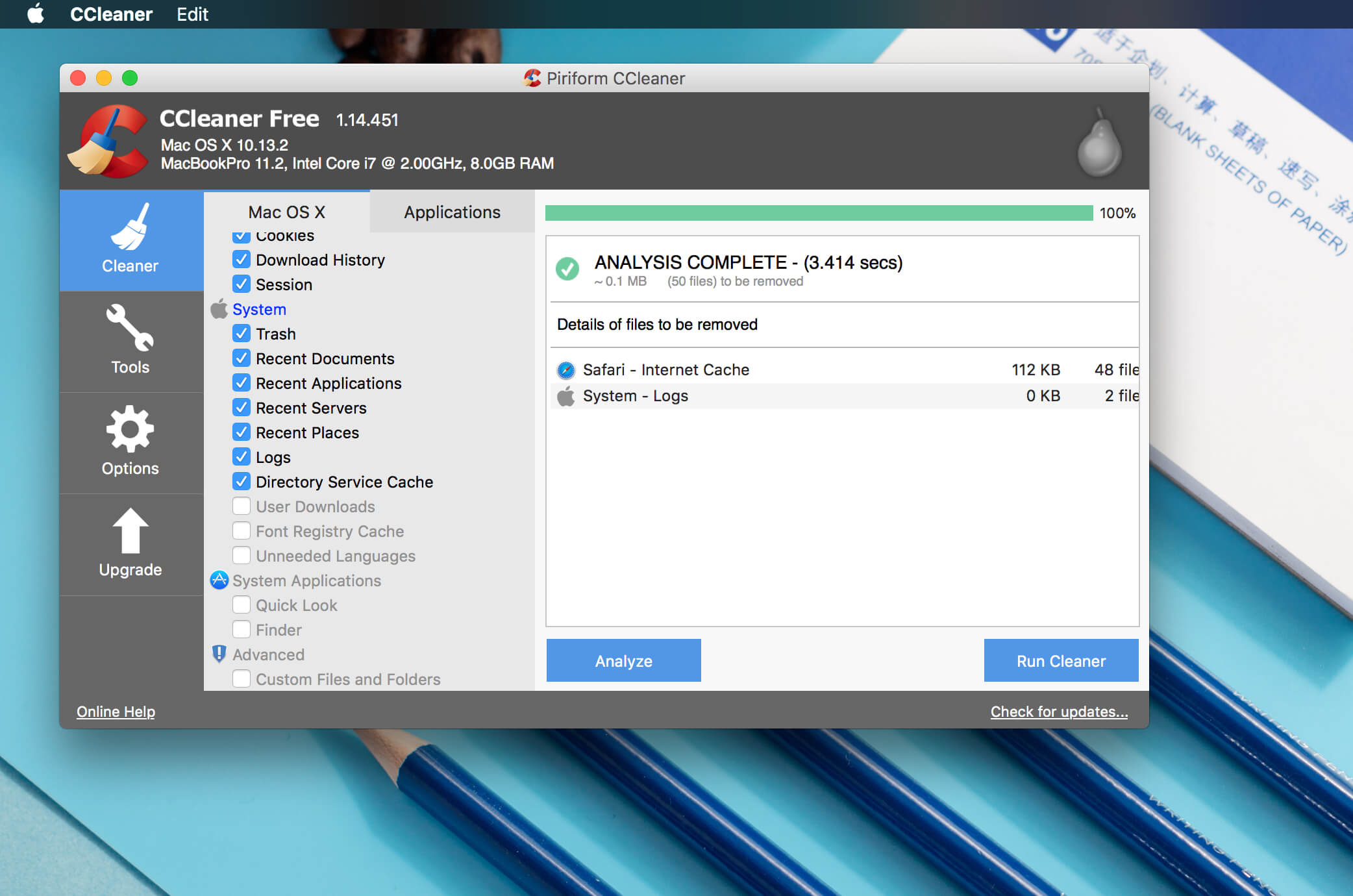Enable the Quick Look checkbox
1353x896 pixels.
(242, 604)
